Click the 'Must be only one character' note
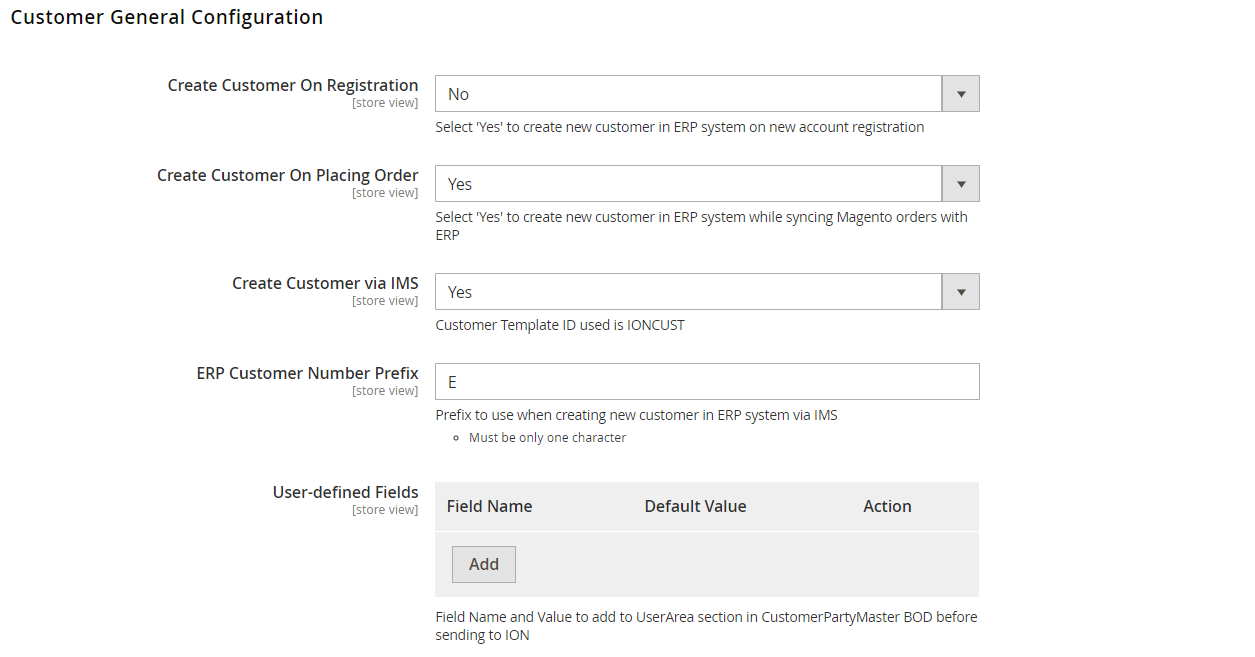 [x=547, y=438]
